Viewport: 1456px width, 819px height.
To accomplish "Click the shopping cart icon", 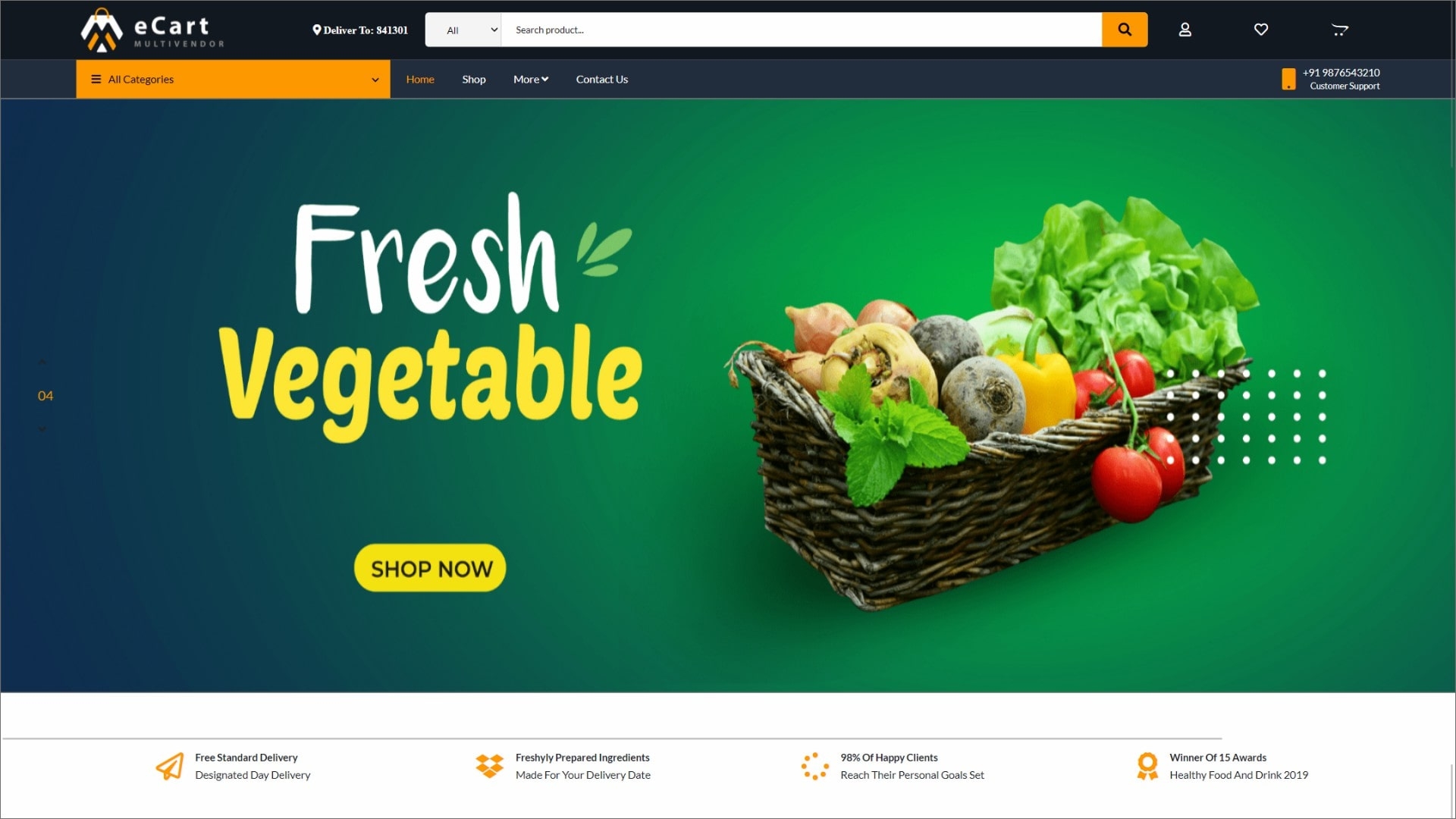I will click(1339, 30).
